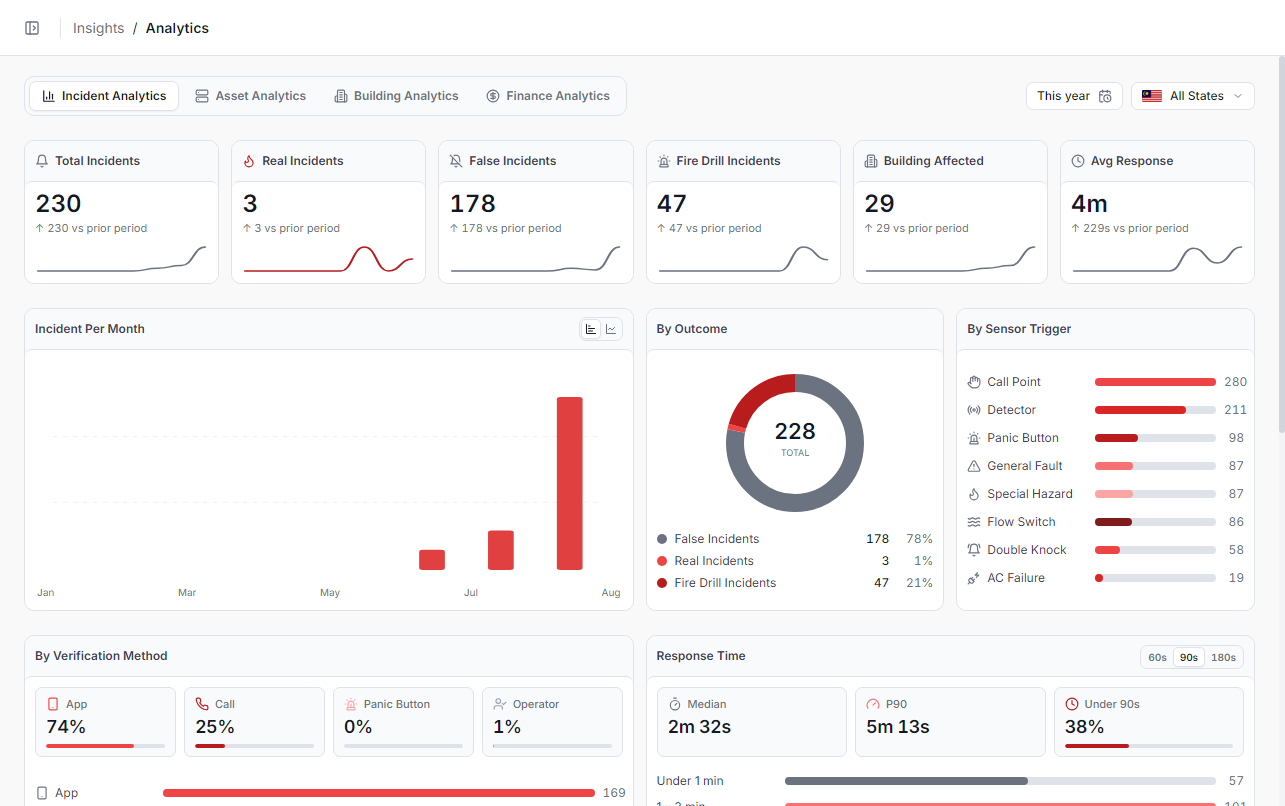Click the Under 1 min response bar
Image resolution: width=1285 pixels, height=806 pixels.
click(1000, 781)
